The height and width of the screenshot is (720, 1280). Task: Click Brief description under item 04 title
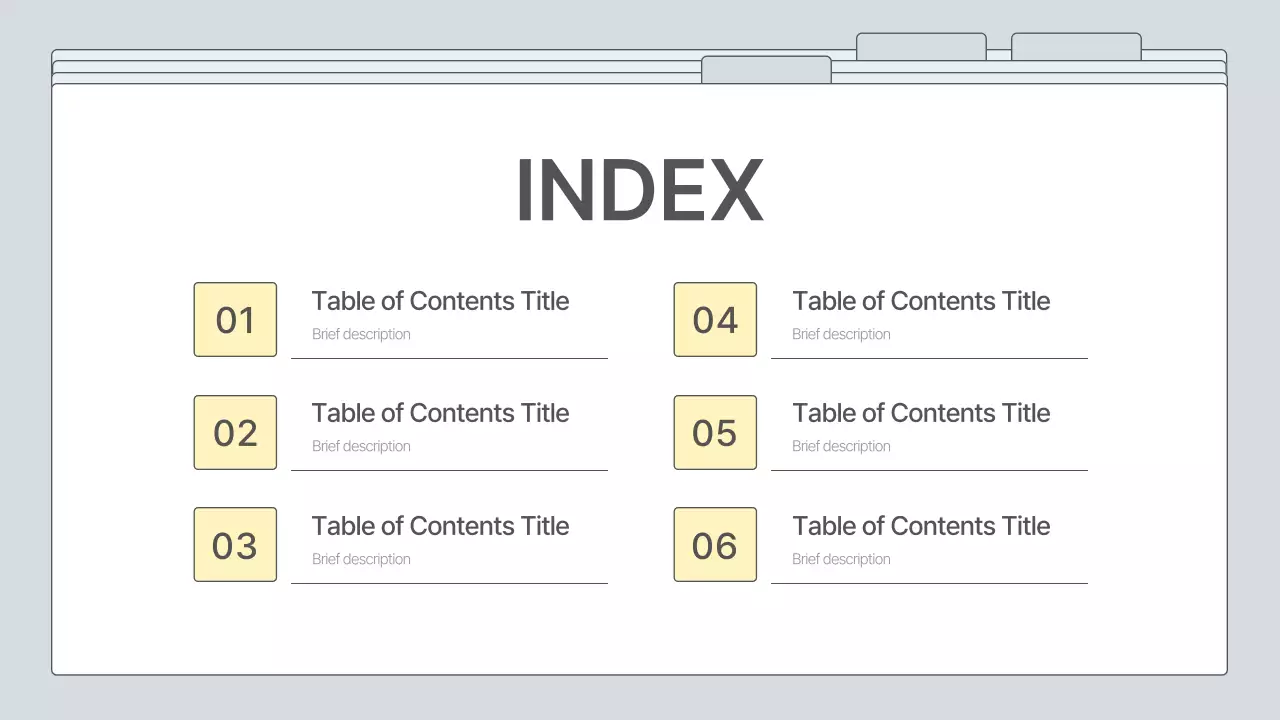(841, 334)
